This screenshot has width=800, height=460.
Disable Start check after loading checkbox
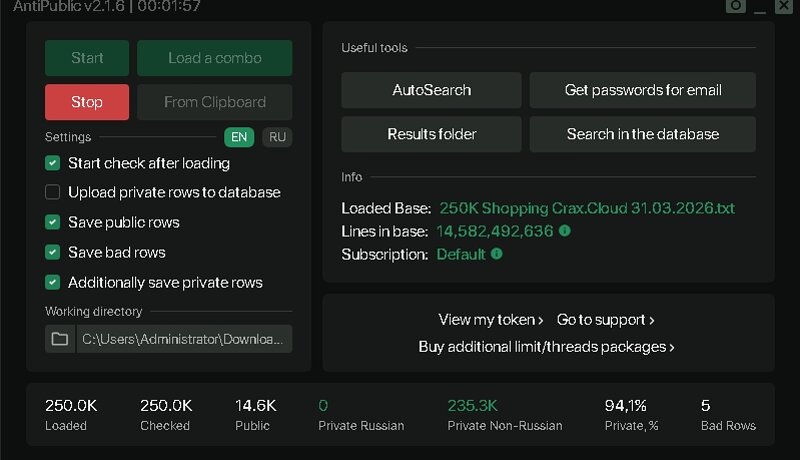[53, 163]
